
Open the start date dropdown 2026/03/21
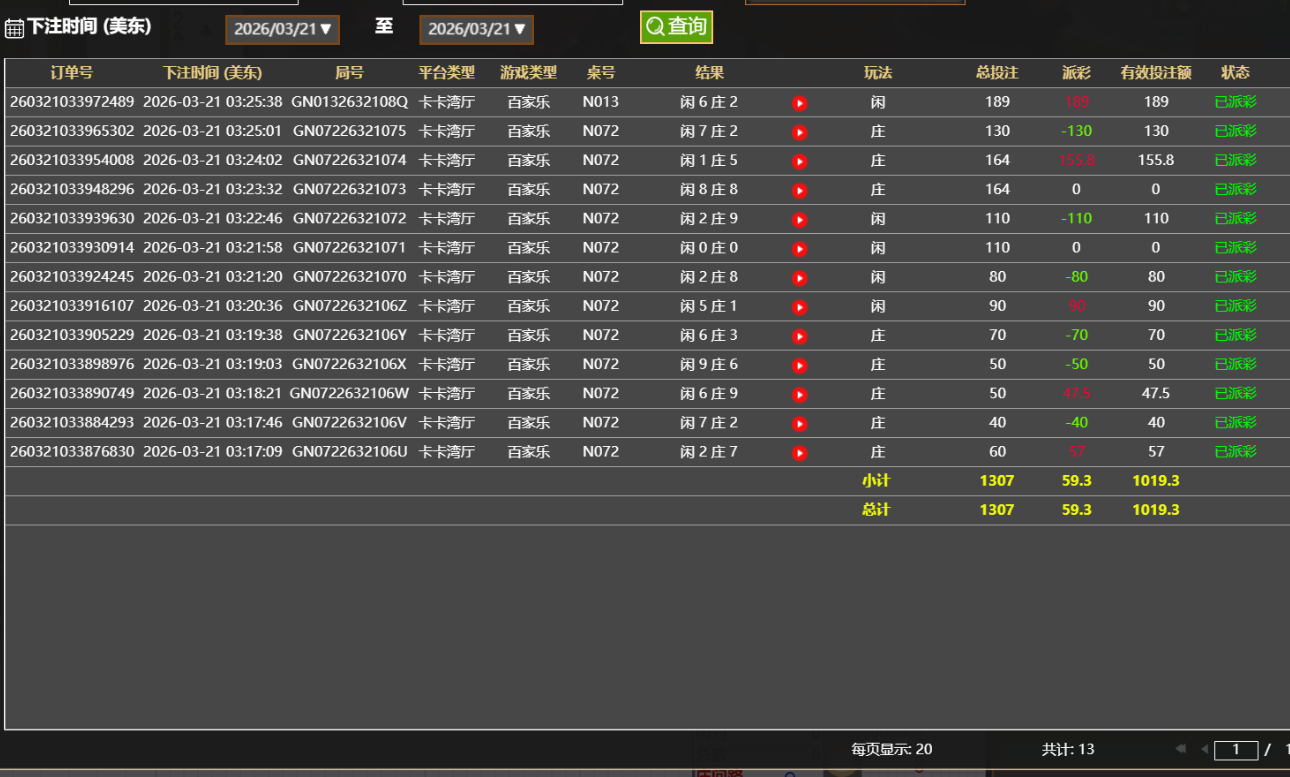tap(282, 30)
